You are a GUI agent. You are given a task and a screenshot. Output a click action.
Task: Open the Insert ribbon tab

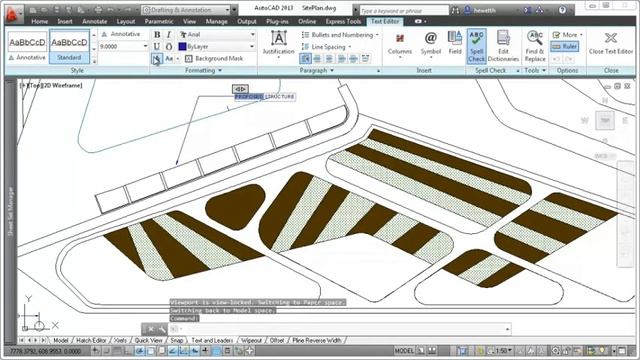point(65,21)
